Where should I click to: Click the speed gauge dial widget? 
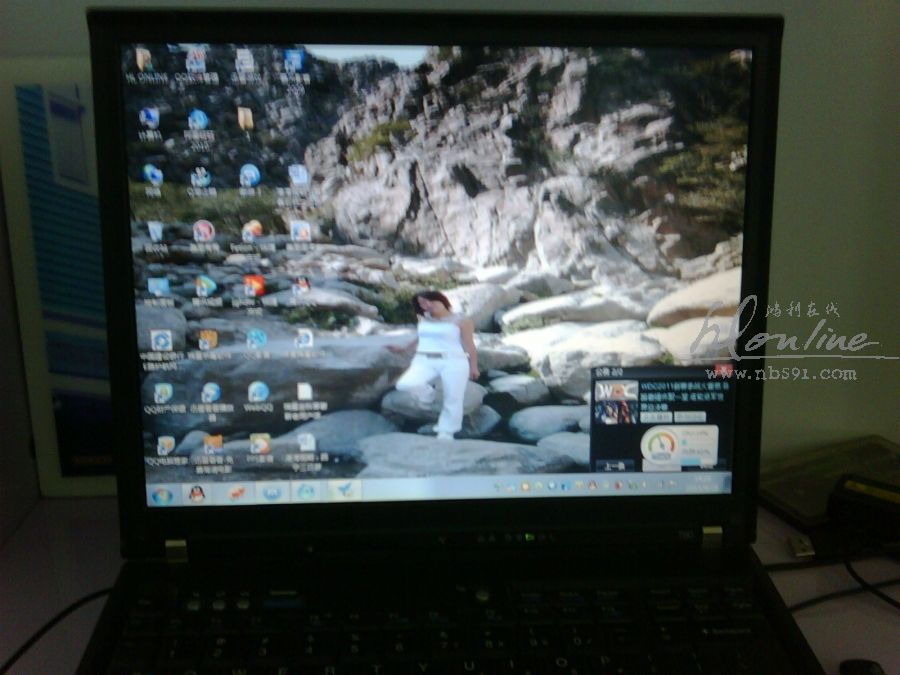(x=661, y=445)
